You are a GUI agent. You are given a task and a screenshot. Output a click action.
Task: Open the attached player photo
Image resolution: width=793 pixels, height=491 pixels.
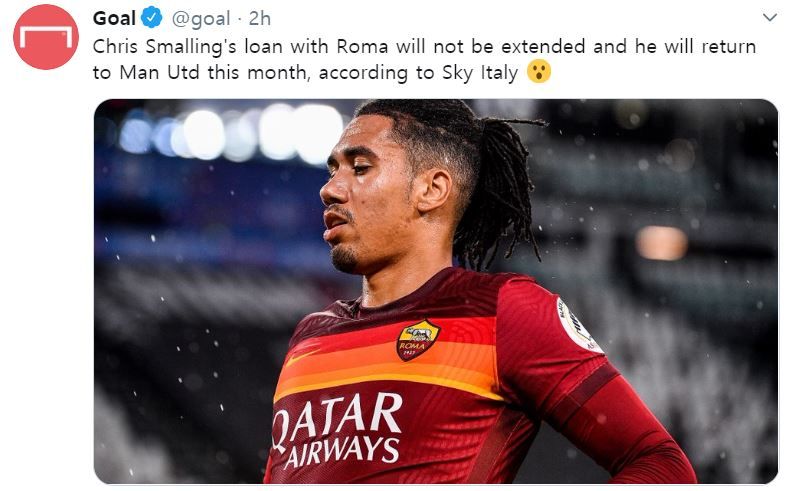click(x=435, y=291)
